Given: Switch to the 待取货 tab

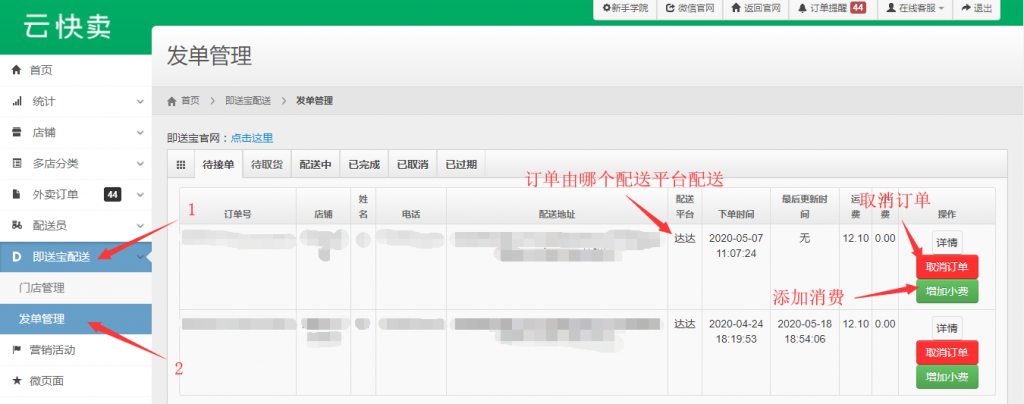Looking at the screenshot, I should coord(267,165).
